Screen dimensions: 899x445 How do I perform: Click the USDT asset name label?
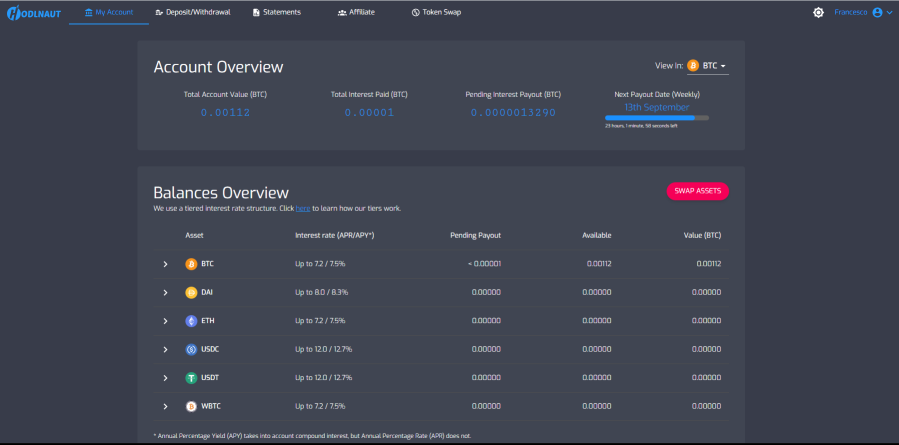[210, 378]
